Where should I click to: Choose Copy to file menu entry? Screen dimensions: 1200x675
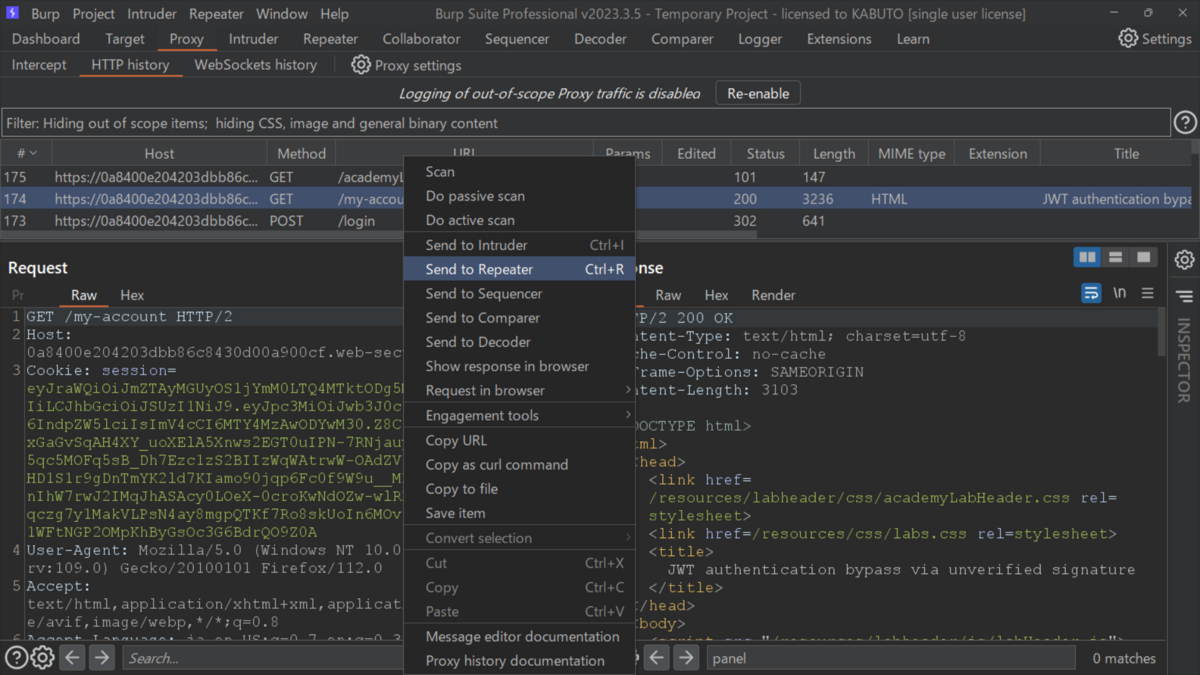(x=519, y=489)
